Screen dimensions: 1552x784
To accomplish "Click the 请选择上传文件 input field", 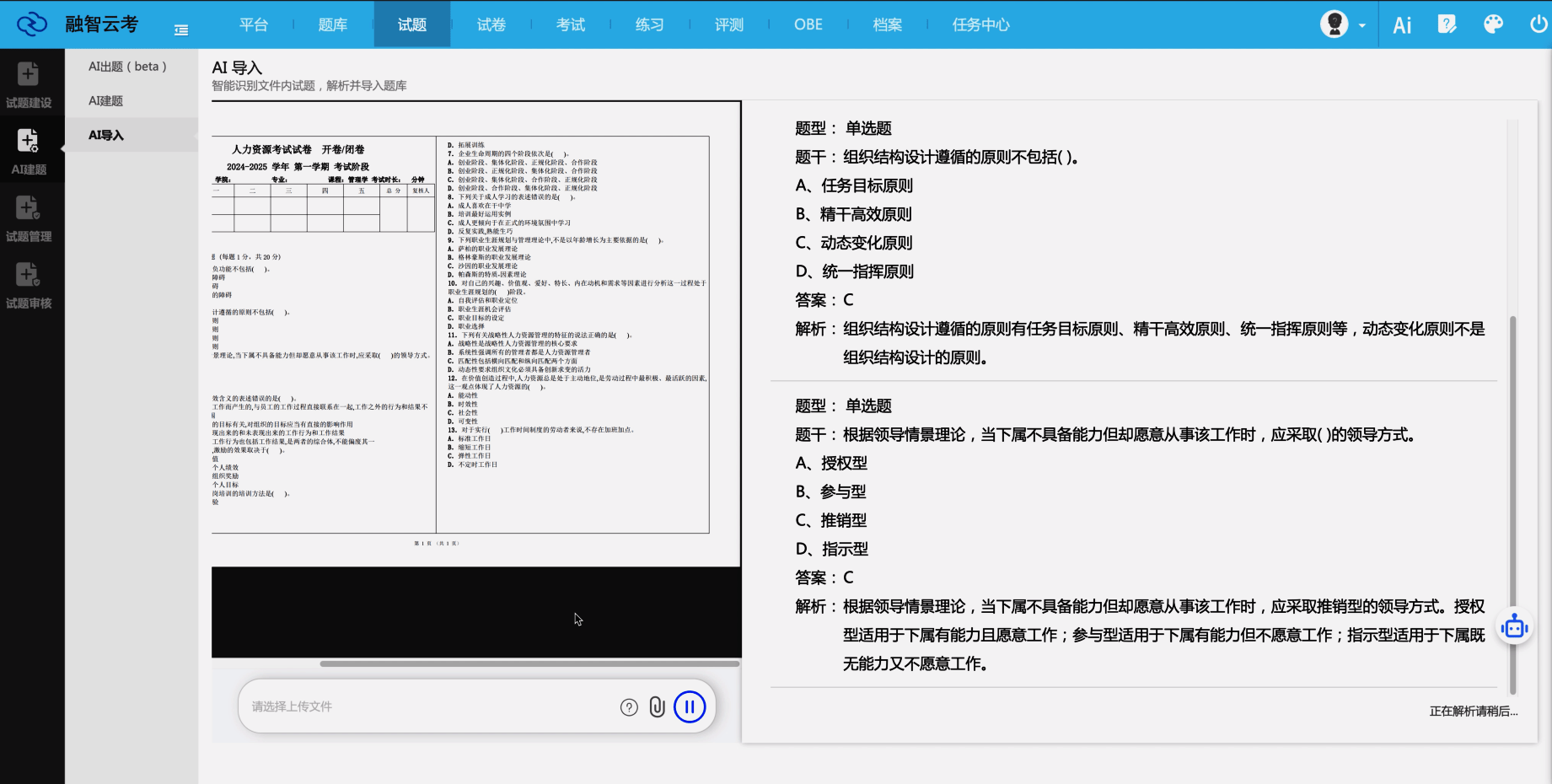I will (x=379, y=706).
